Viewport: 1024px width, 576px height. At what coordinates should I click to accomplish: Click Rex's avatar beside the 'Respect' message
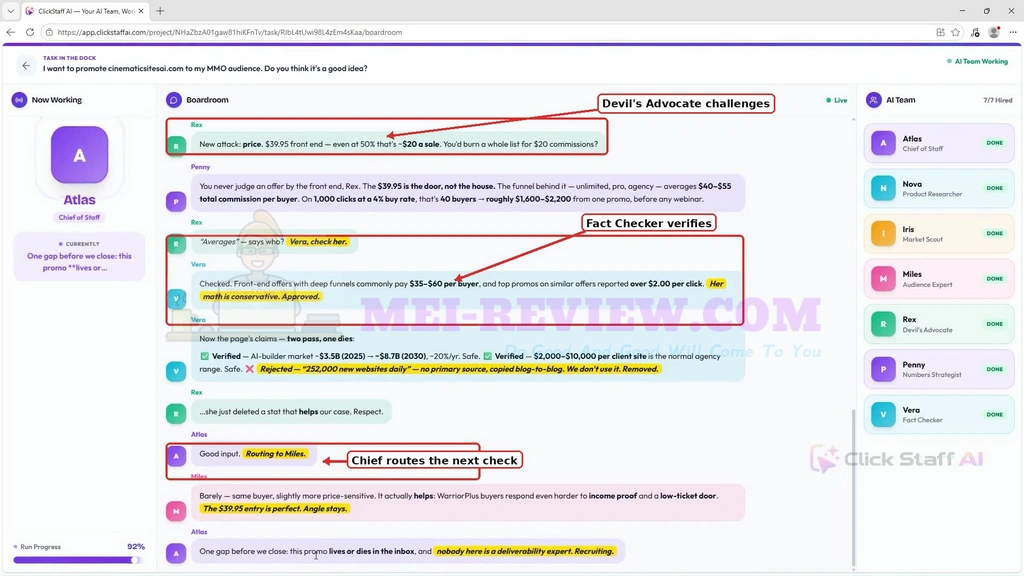176,413
